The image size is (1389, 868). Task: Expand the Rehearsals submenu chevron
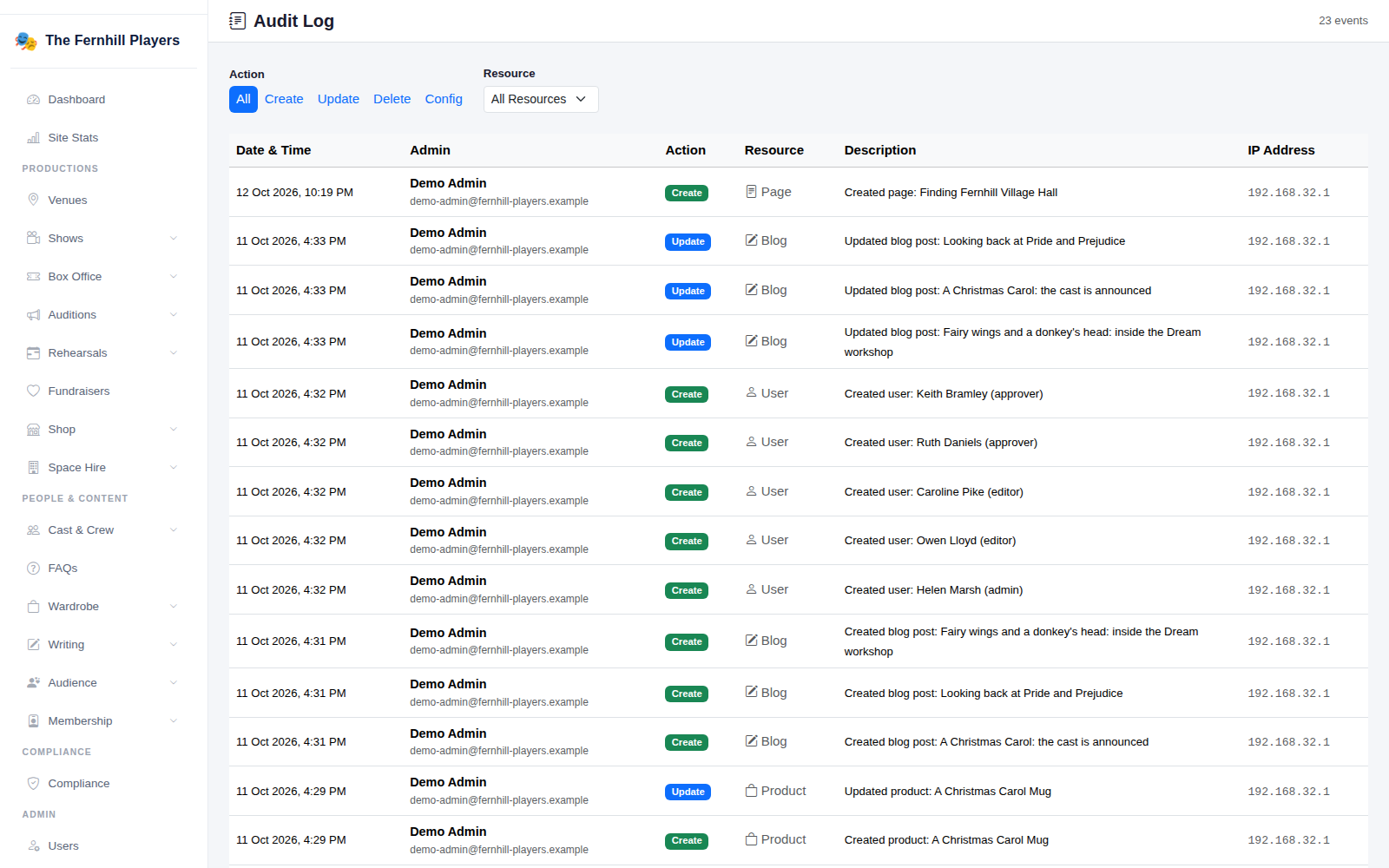pyautogui.click(x=174, y=353)
